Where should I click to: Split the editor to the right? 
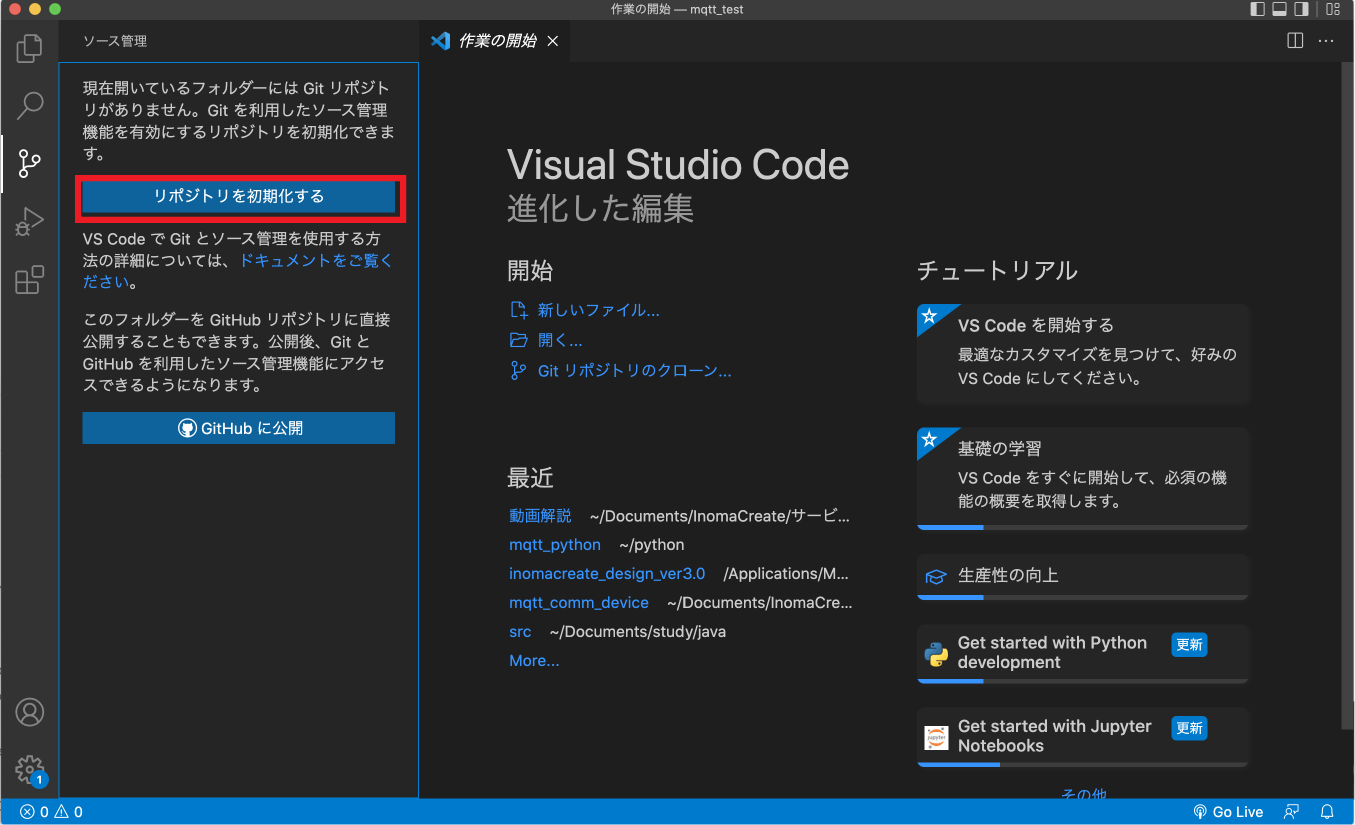pos(1295,41)
